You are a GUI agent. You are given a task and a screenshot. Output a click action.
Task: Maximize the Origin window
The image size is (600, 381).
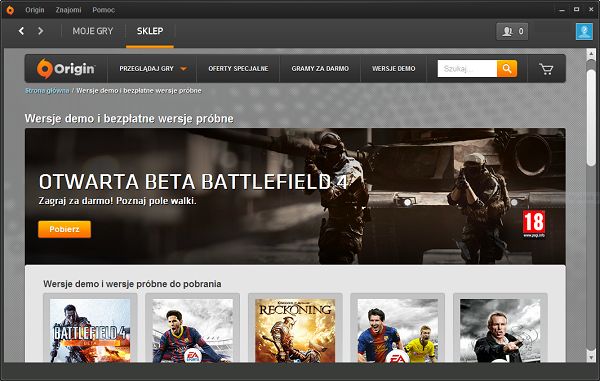coord(576,10)
